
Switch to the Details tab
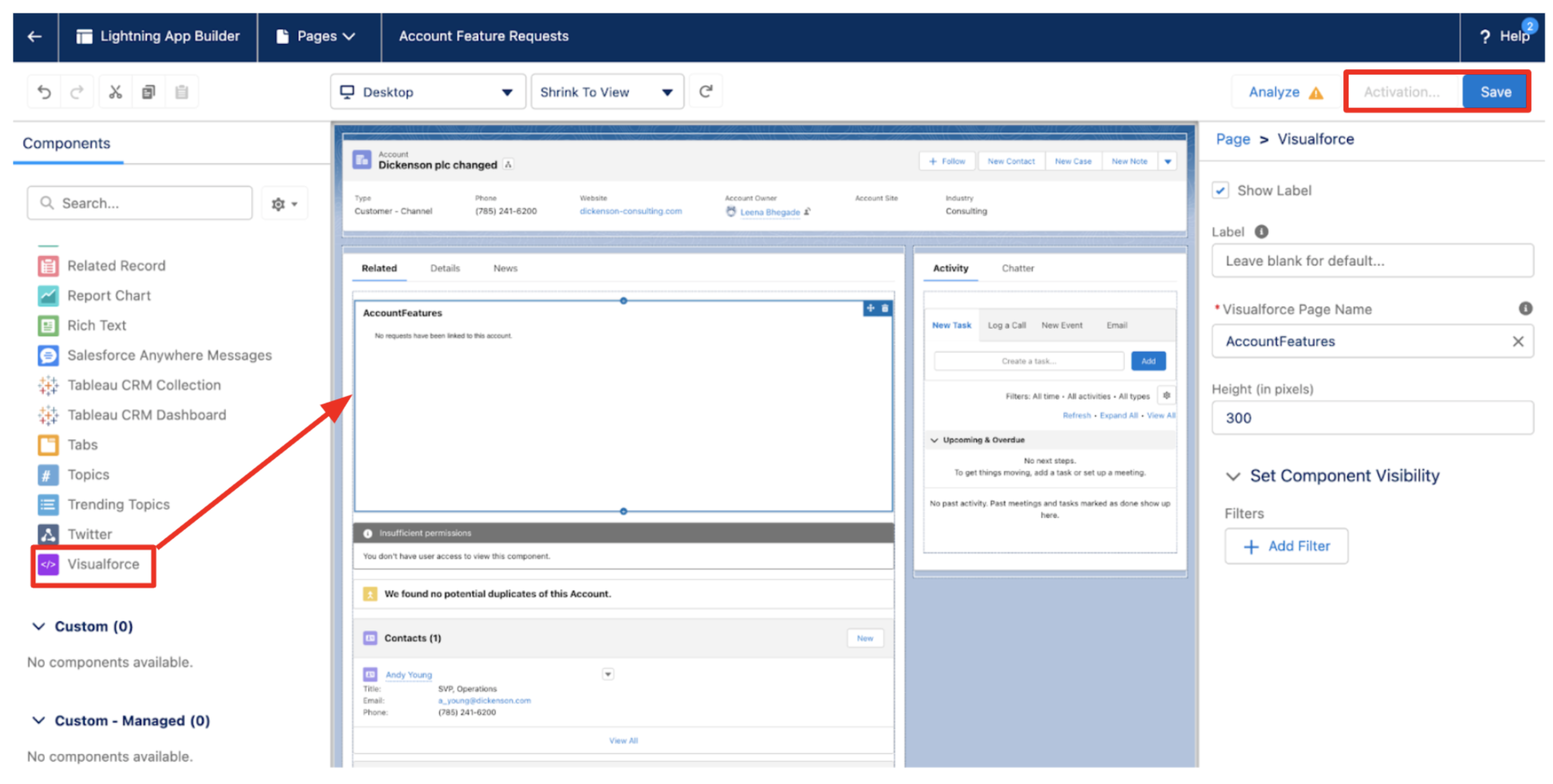pyautogui.click(x=445, y=268)
